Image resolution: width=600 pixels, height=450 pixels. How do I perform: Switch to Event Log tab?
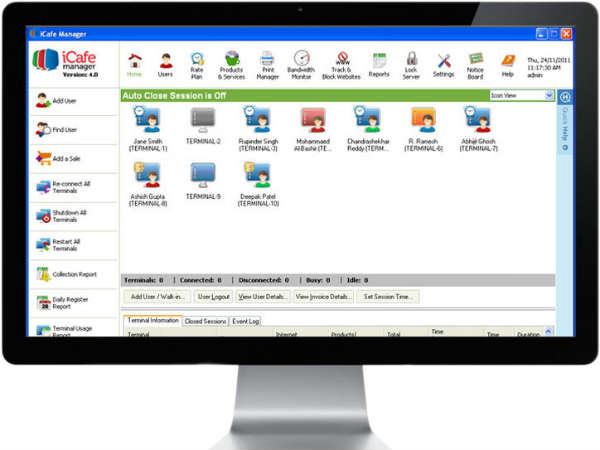tap(246, 321)
